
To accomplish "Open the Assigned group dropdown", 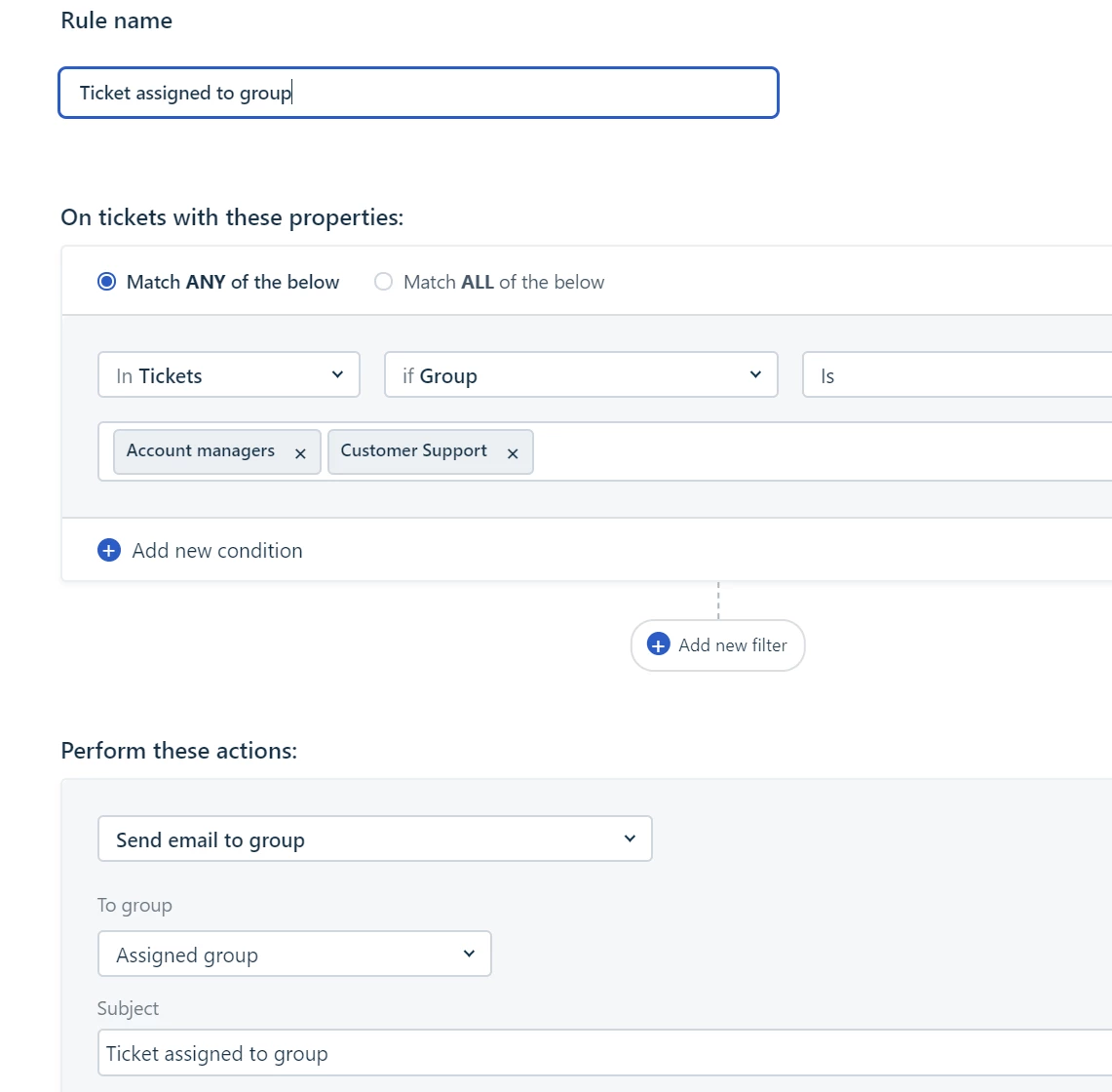I will [x=294, y=955].
